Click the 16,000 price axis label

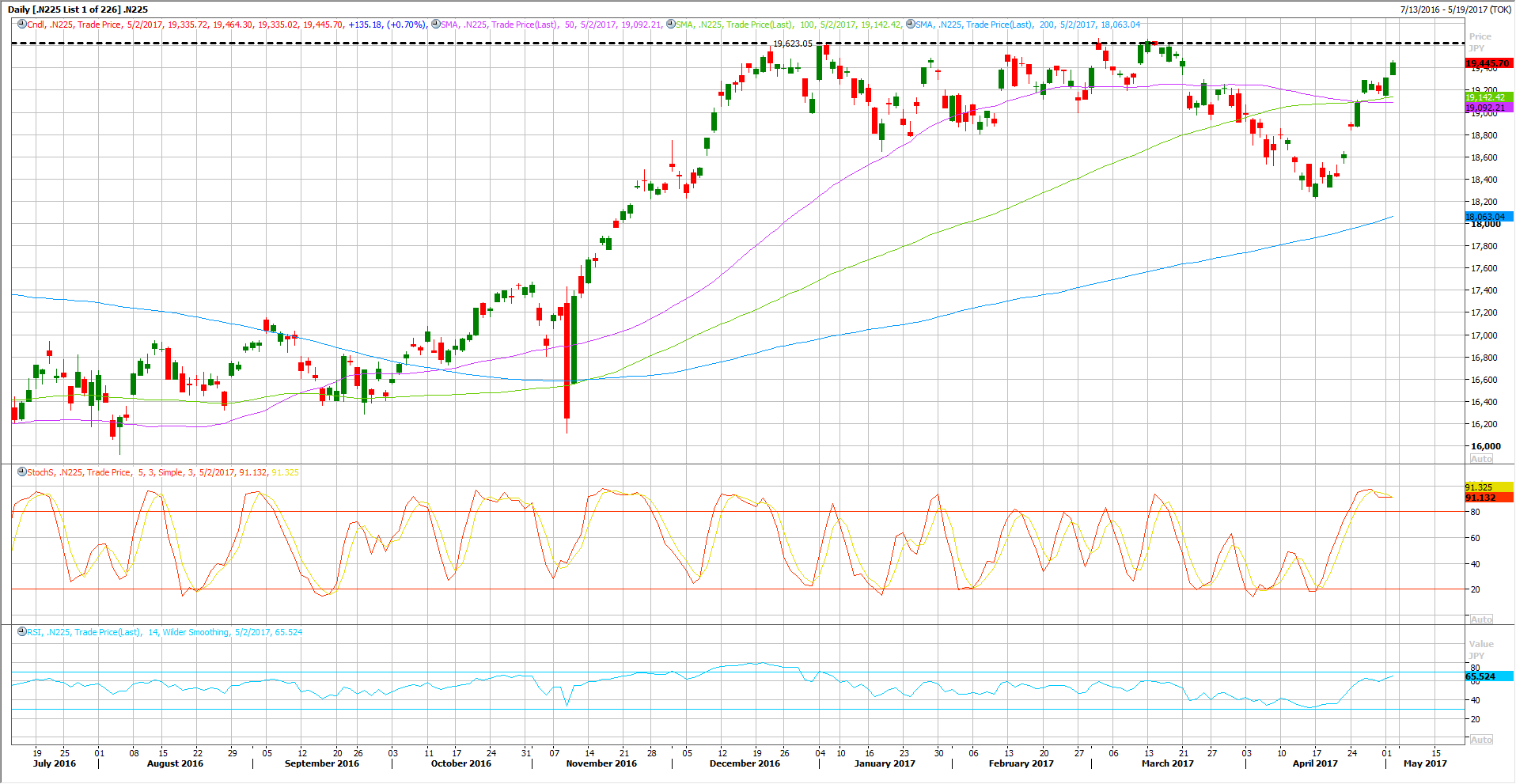tap(1486, 446)
